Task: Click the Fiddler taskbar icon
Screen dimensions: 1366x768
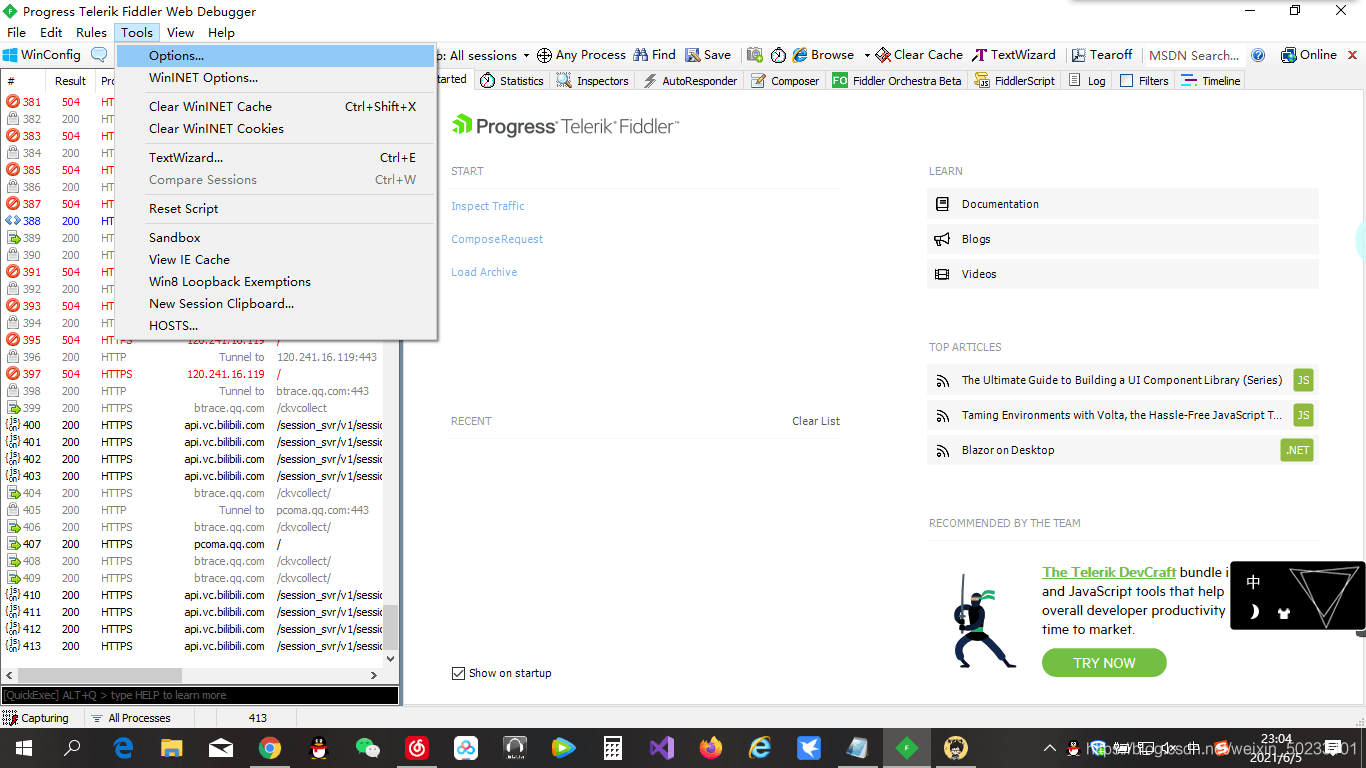Action: [907, 747]
